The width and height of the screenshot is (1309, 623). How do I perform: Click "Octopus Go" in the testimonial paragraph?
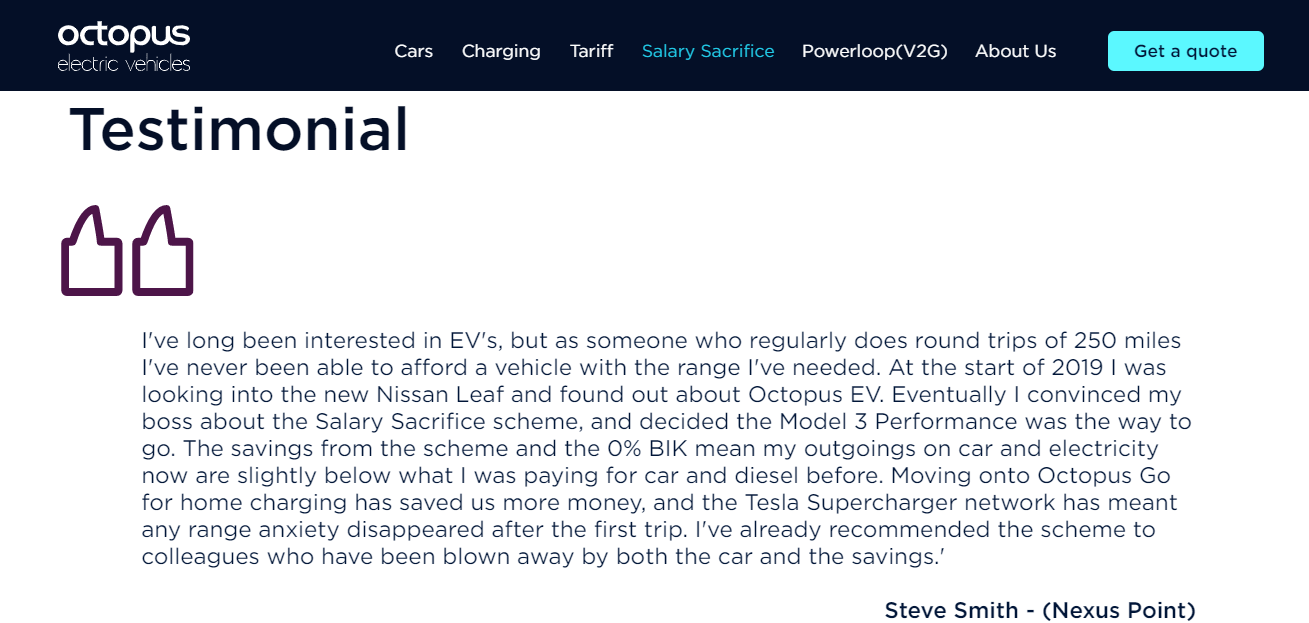1103,475
